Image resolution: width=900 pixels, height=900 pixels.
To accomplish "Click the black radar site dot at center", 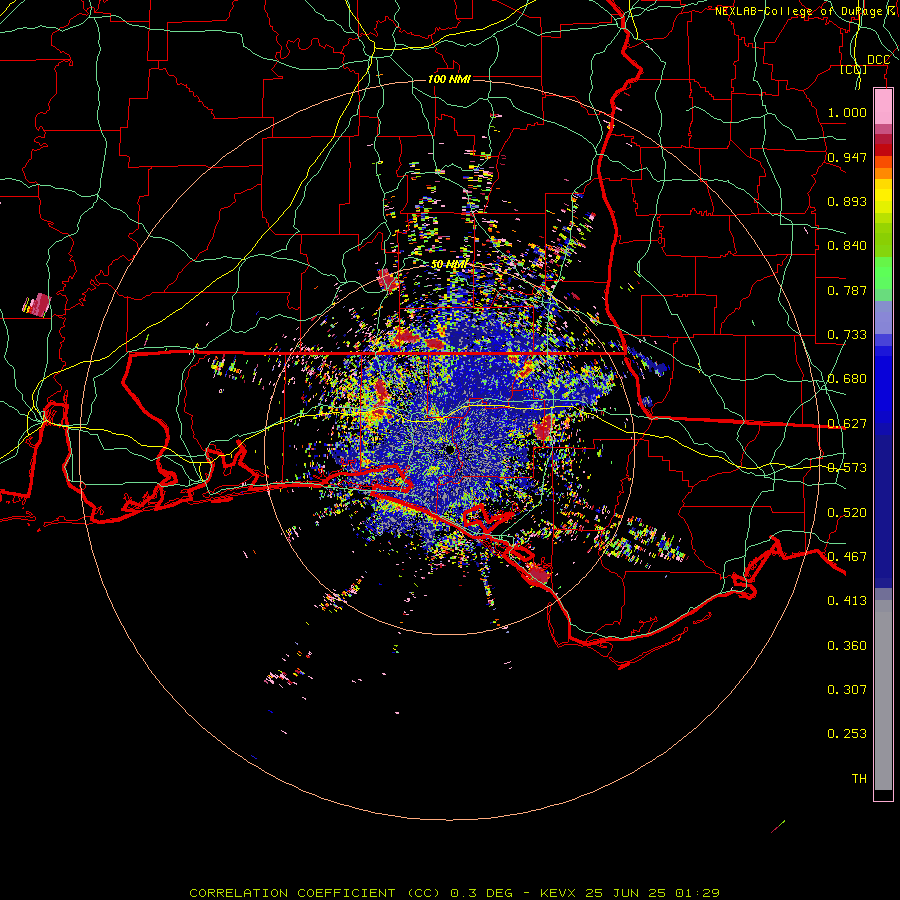I will pyautogui.click(x=449, y=450).
